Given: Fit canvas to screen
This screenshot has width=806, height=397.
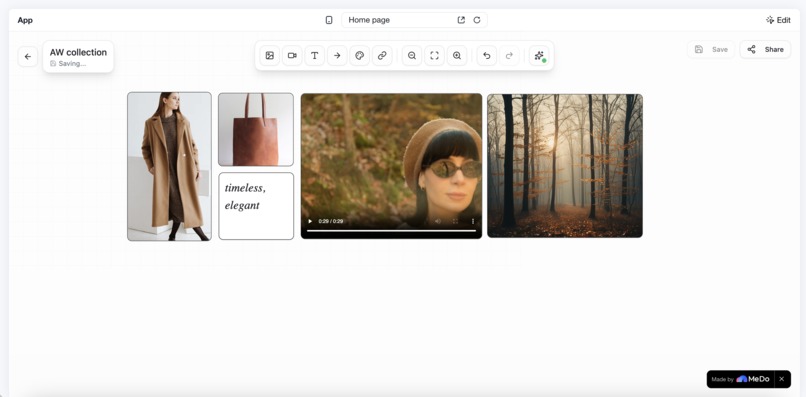Looking at the screenshot, I should click(434, 56).
